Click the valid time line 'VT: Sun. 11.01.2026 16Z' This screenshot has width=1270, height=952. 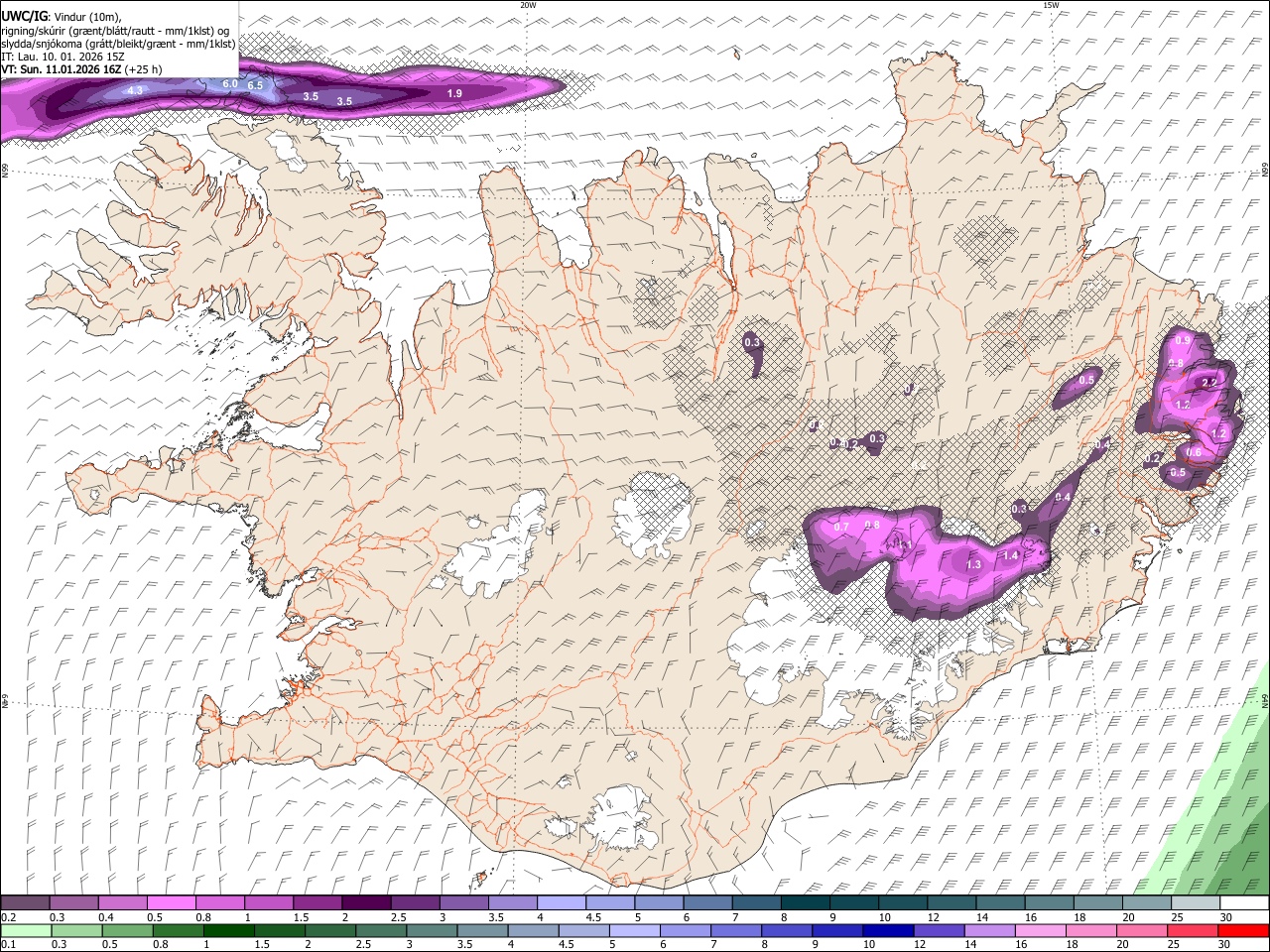[x=62, y=69]
